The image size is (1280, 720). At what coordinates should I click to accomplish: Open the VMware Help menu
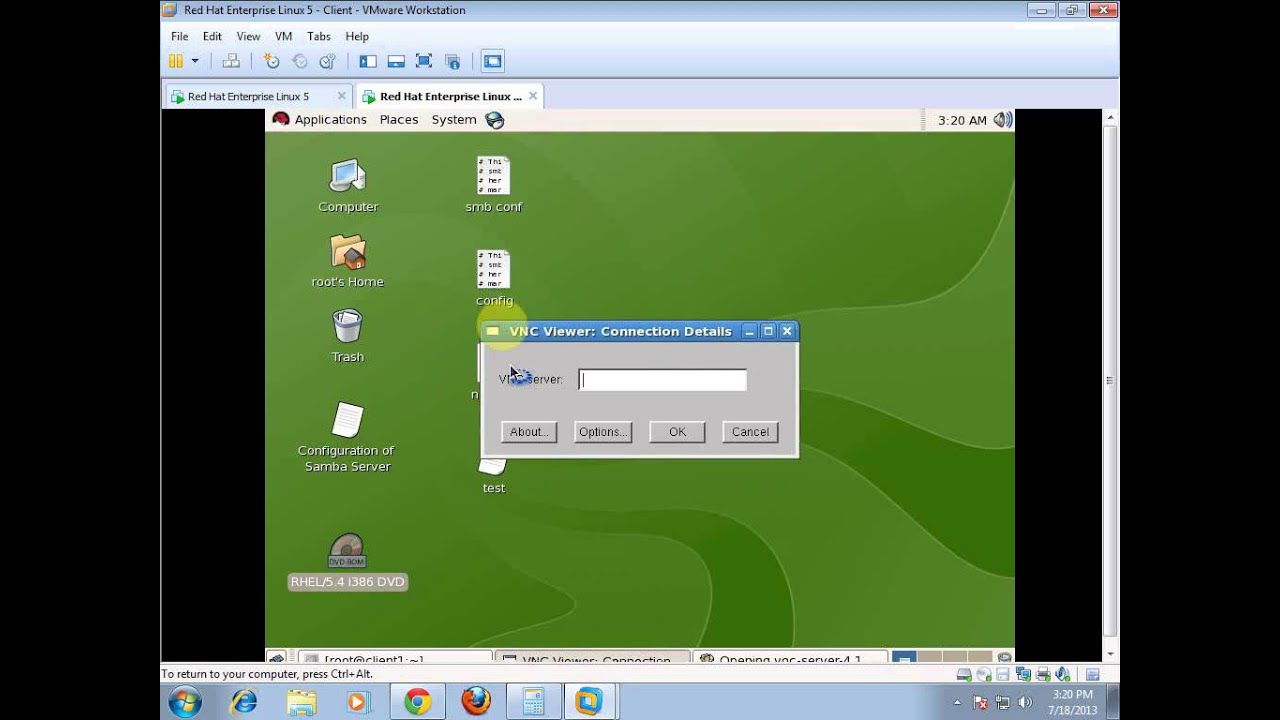pyautogui.click(x=357, y=36)
